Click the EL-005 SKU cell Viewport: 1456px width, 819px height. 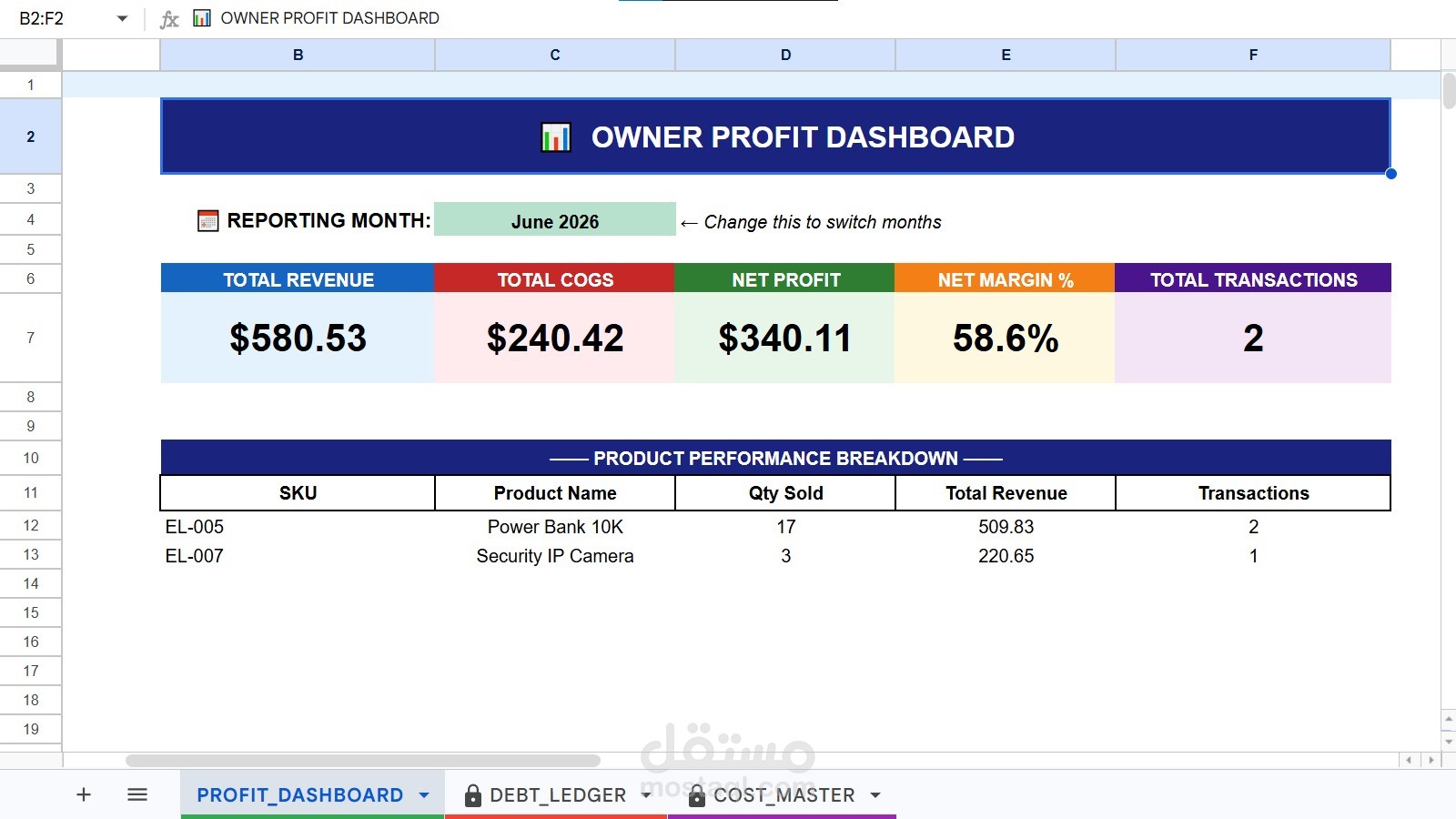pos(298,526)
